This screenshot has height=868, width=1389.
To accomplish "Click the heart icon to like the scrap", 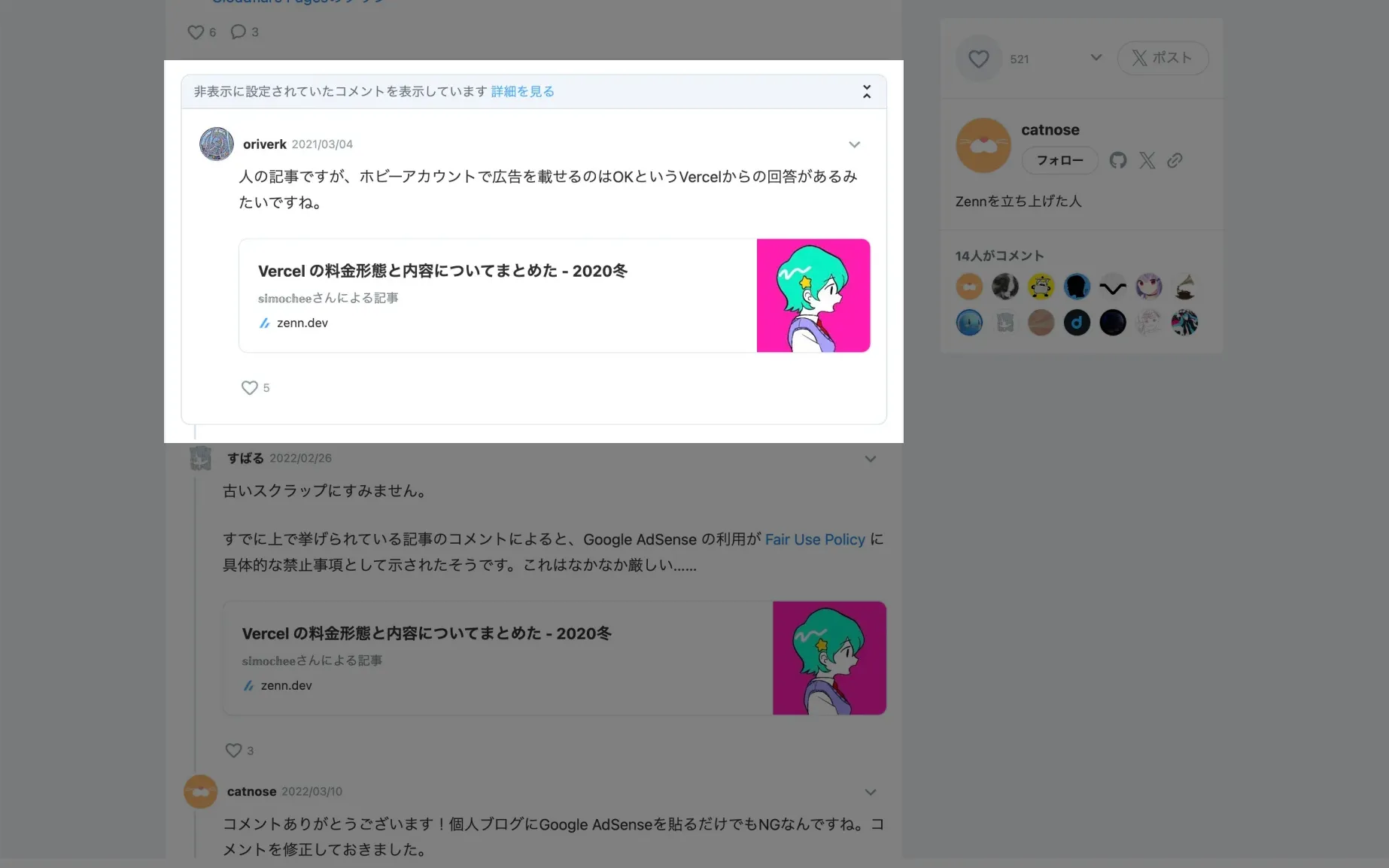I will point(978,58).
